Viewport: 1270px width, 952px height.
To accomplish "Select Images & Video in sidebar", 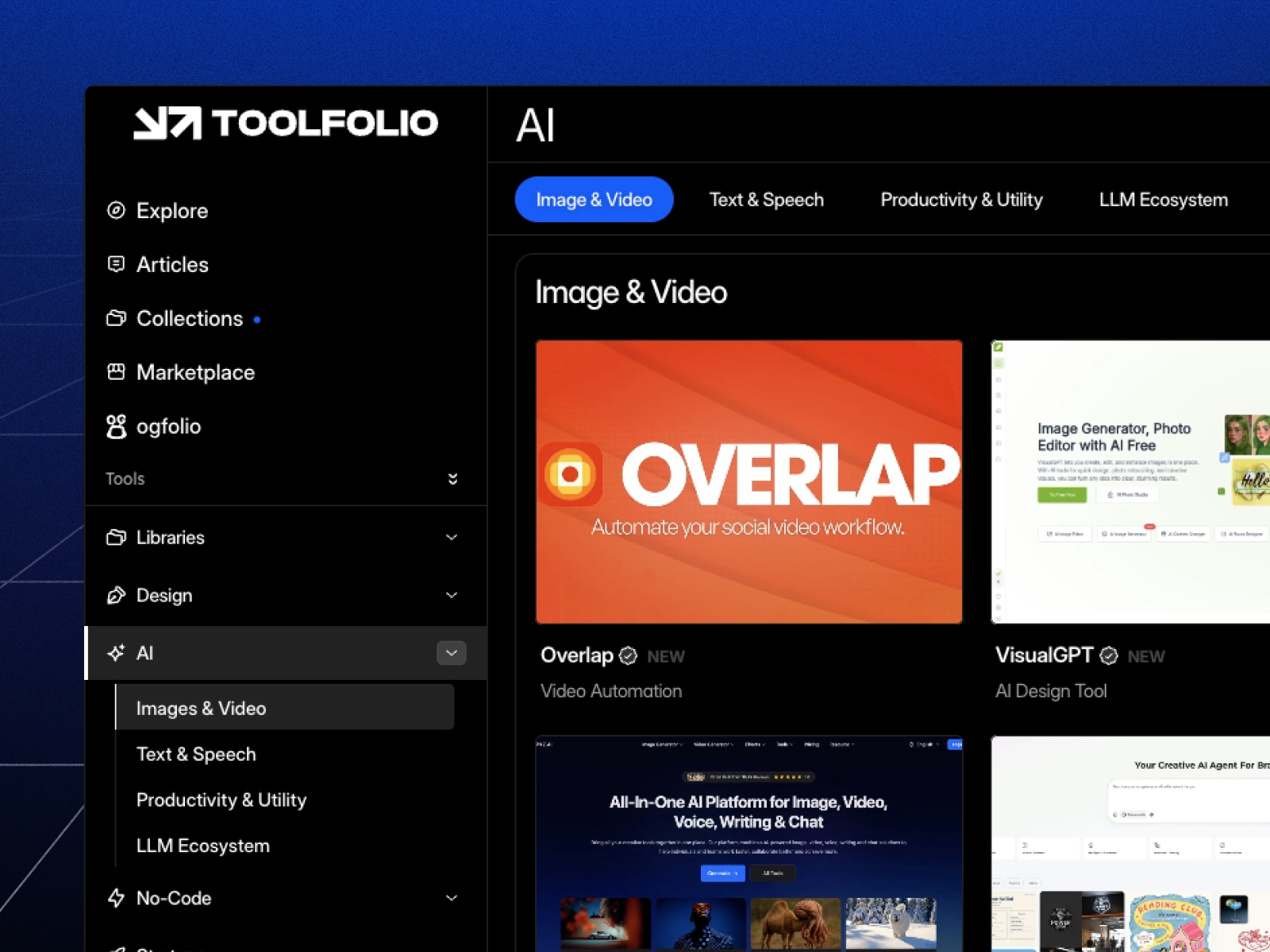I will pyautogui.click(x=285, y=708).
